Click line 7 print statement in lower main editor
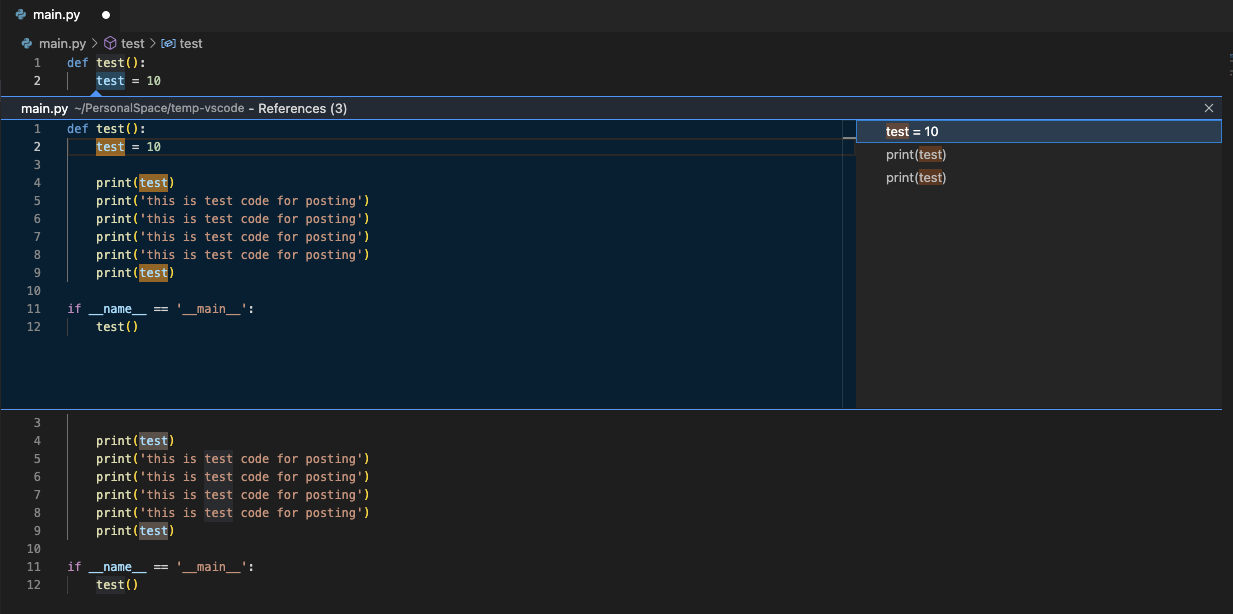Screen dimensions: 1233x614 [233, 495]
